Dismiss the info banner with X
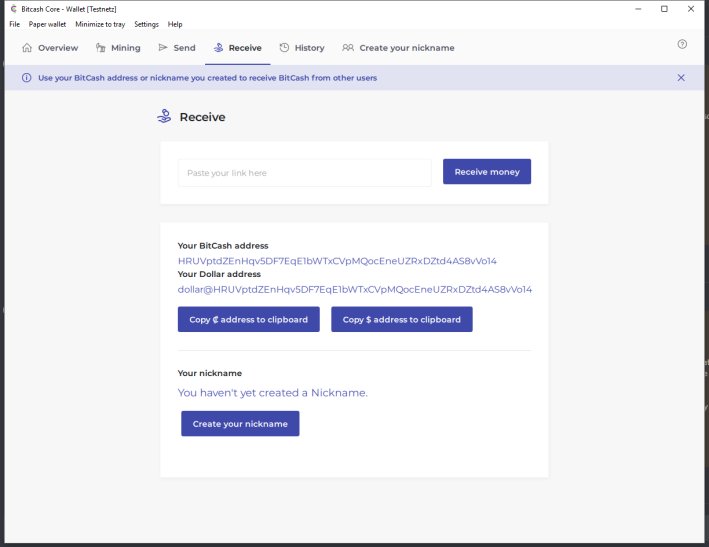709x547 pixels. pos(681,78)
